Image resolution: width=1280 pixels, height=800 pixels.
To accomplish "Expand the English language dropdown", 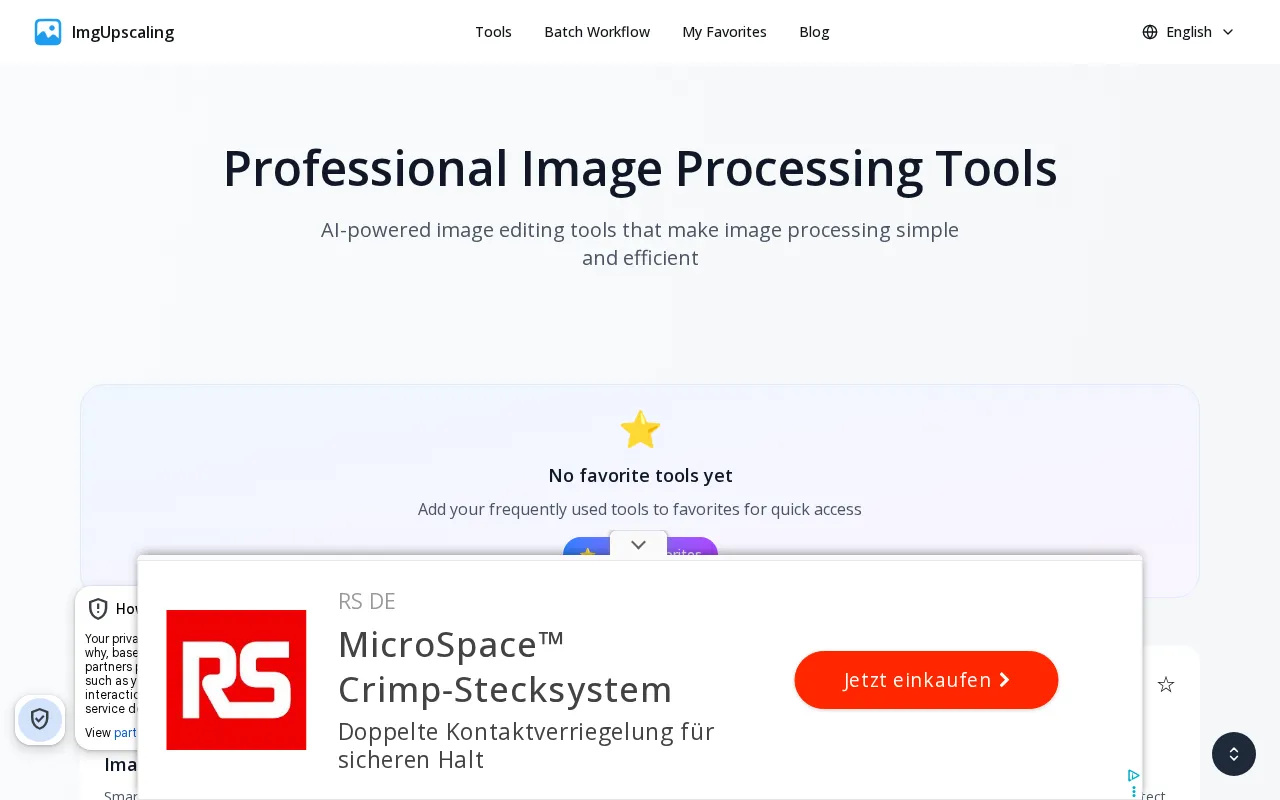I will pos(1189,32).
